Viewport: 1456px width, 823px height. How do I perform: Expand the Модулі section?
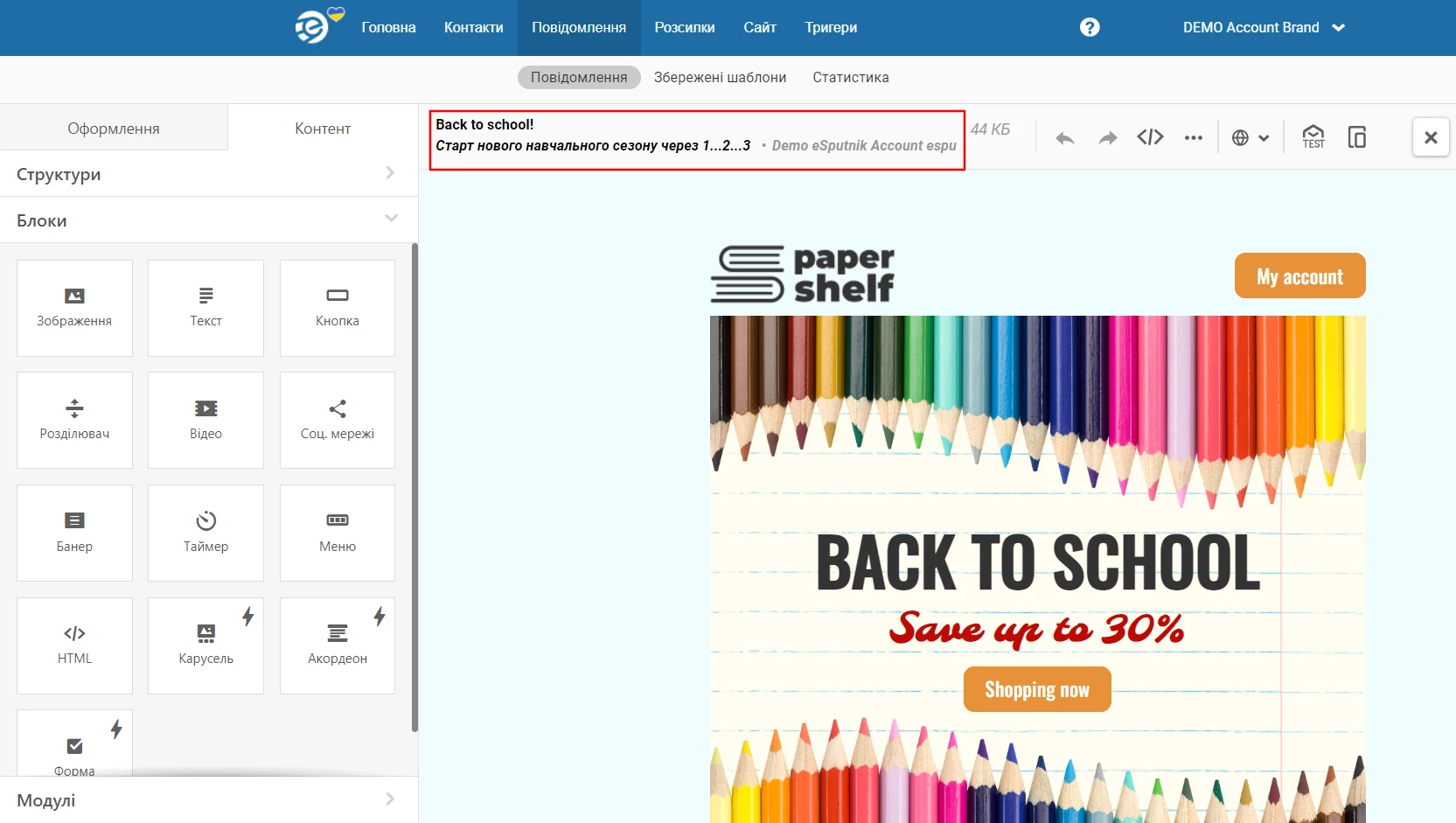click(209, 799)
